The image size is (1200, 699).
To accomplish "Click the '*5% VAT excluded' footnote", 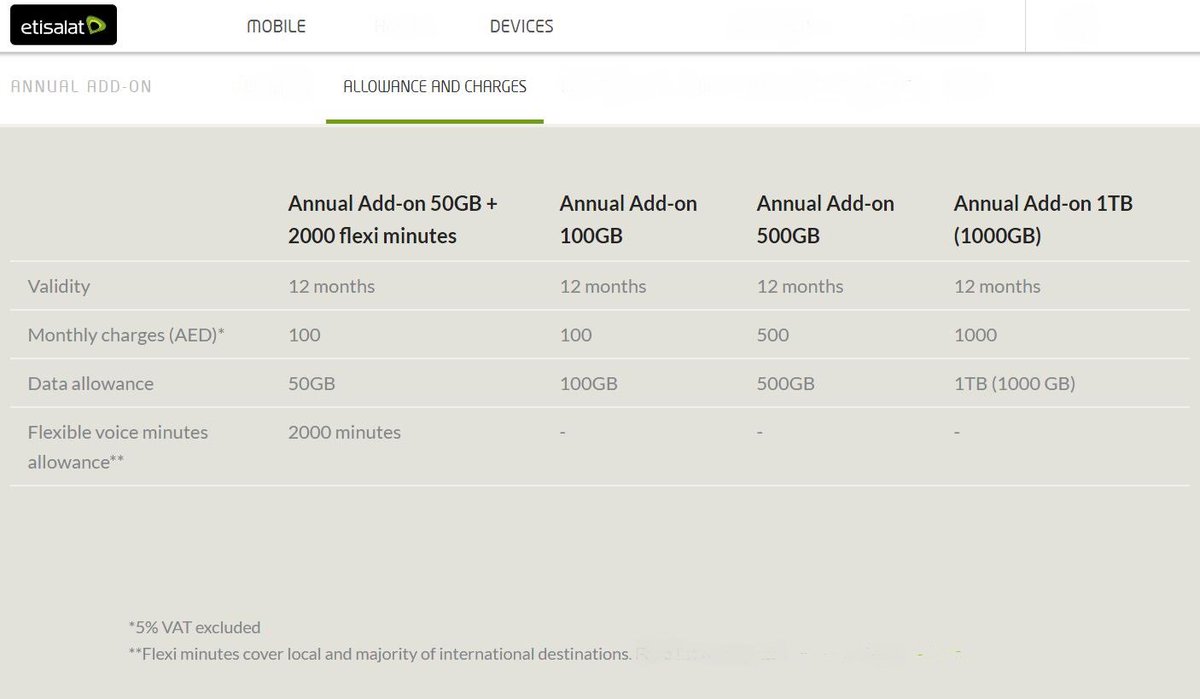I will click(194, 627).
